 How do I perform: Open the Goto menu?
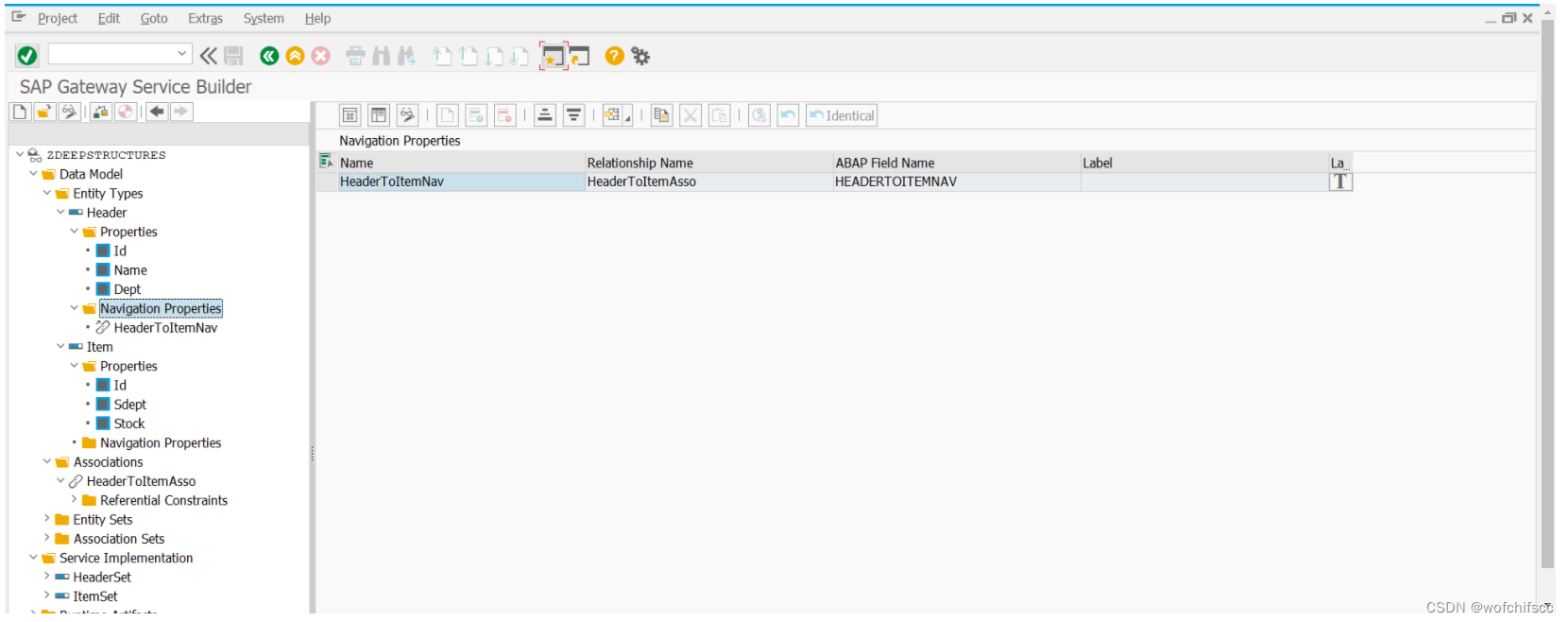[x=154, y=18]
